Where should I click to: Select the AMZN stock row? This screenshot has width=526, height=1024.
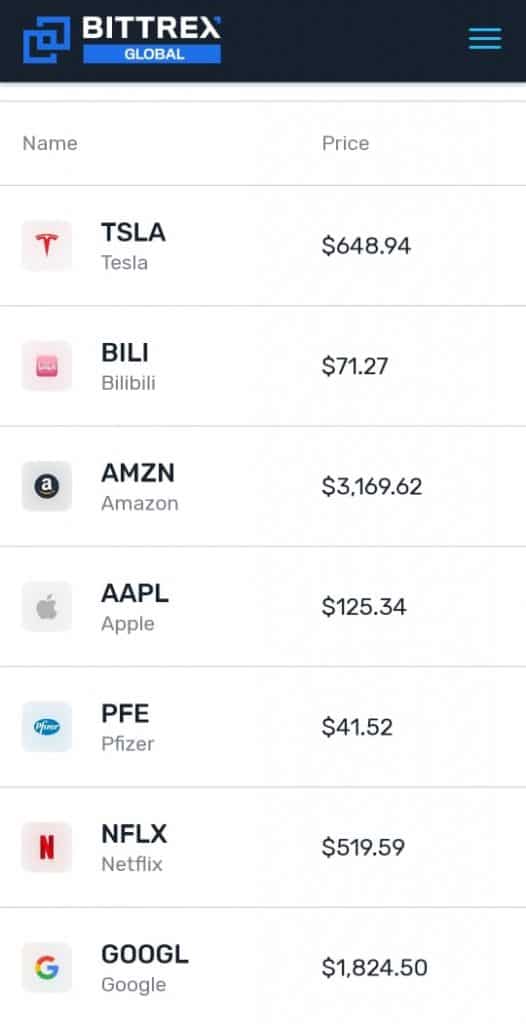point(263,487)
